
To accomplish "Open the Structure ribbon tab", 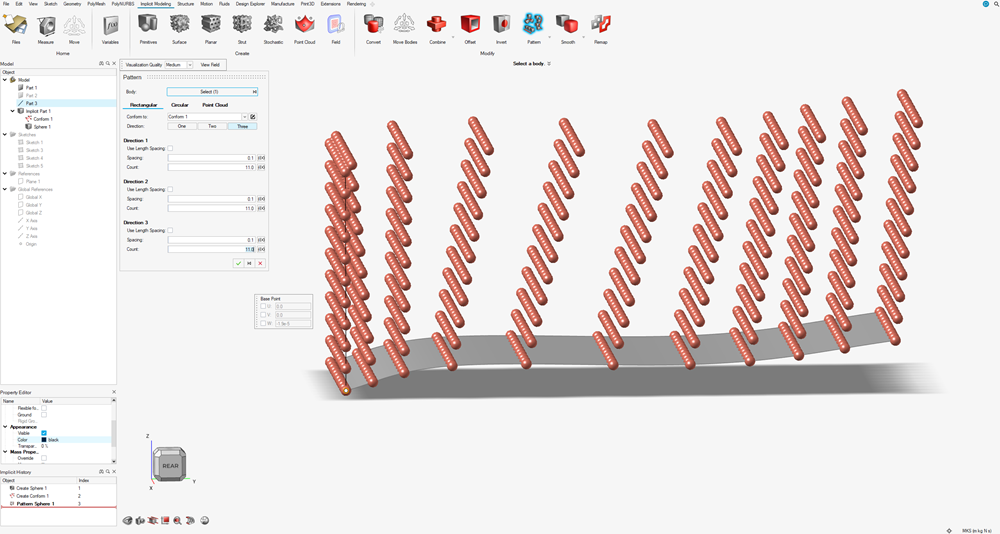I will coord(186,4).
